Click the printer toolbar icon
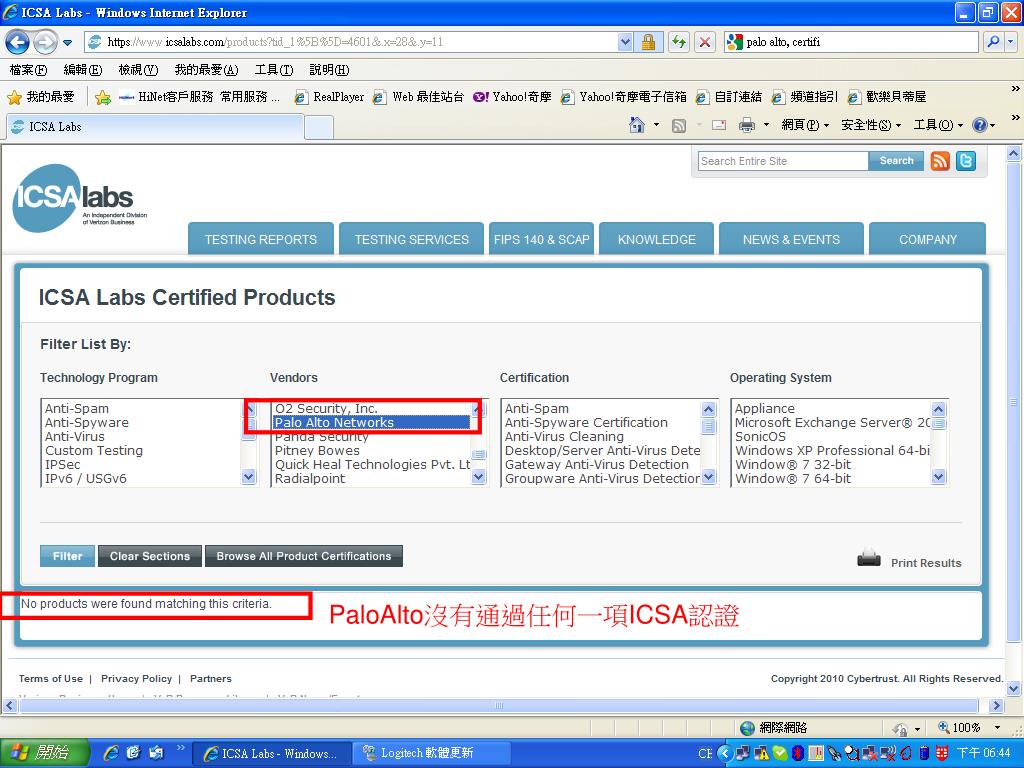 point(746,125)
